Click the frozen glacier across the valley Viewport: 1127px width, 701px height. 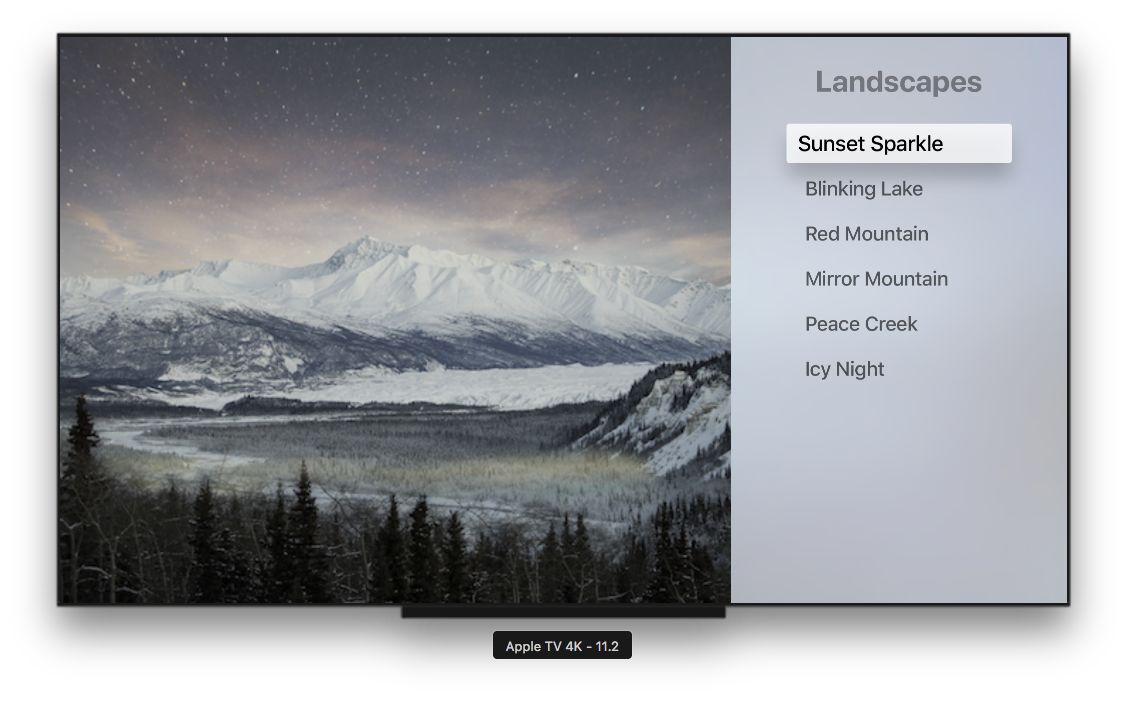(431, 383)
